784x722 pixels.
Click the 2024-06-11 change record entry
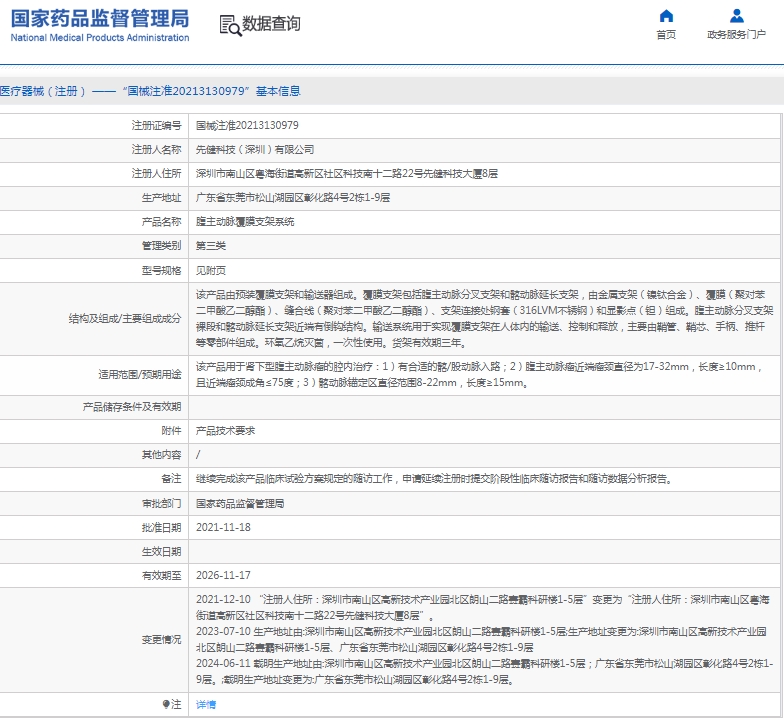pyautogui.click(x=484, y=672)
